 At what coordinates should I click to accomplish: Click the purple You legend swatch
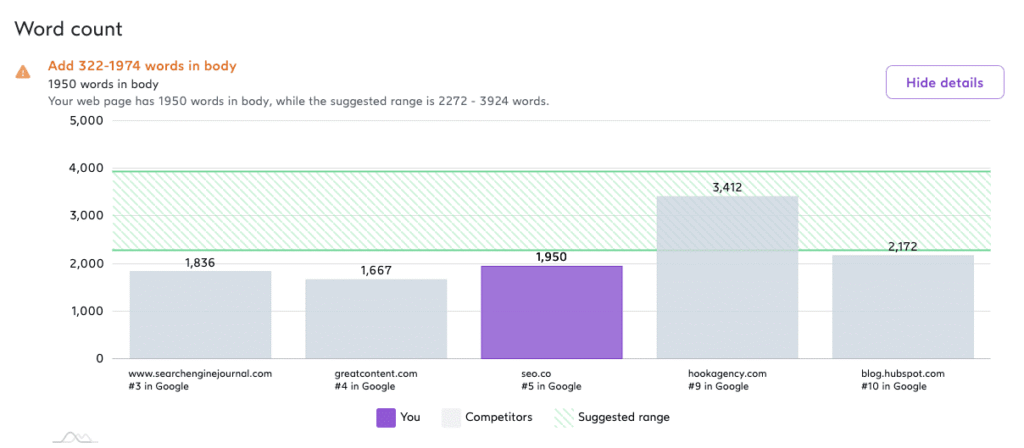click(386, 417)
